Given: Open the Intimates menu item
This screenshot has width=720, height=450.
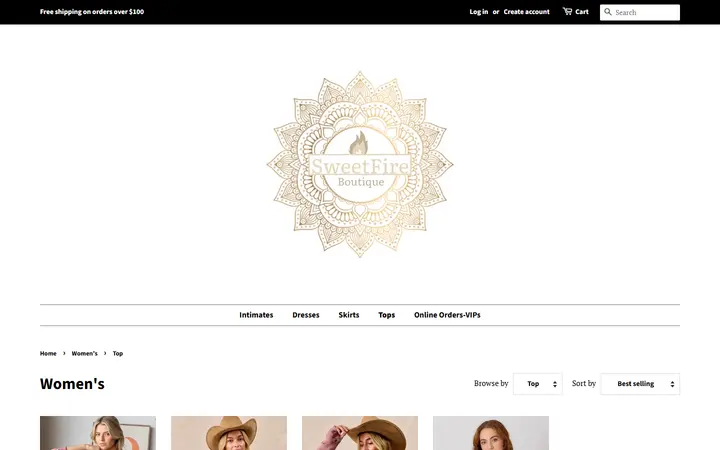Looking at the screenshot, I should [x=256, y=315].
